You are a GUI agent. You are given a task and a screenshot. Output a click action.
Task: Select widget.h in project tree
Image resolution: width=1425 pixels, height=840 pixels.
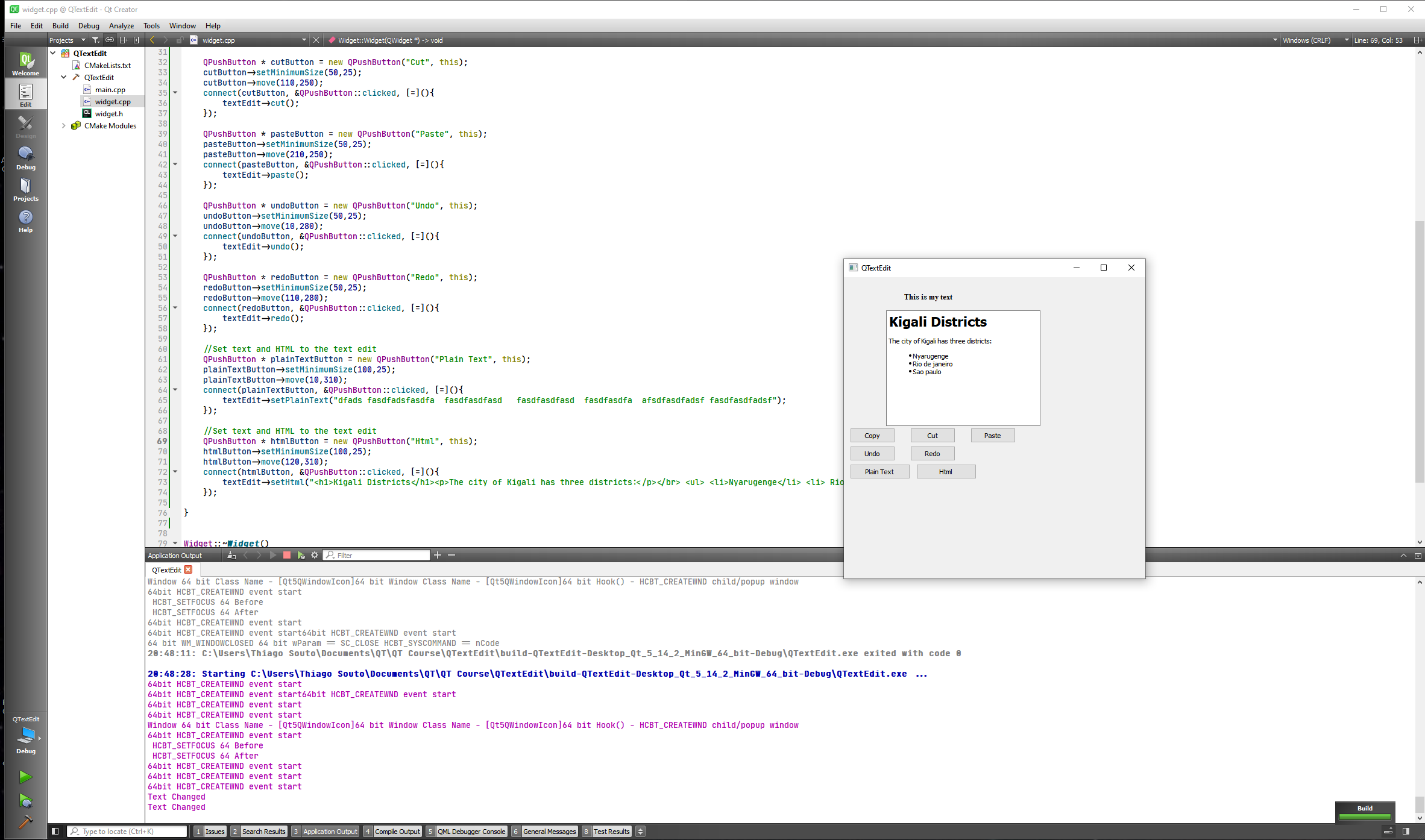click(109, 113)
